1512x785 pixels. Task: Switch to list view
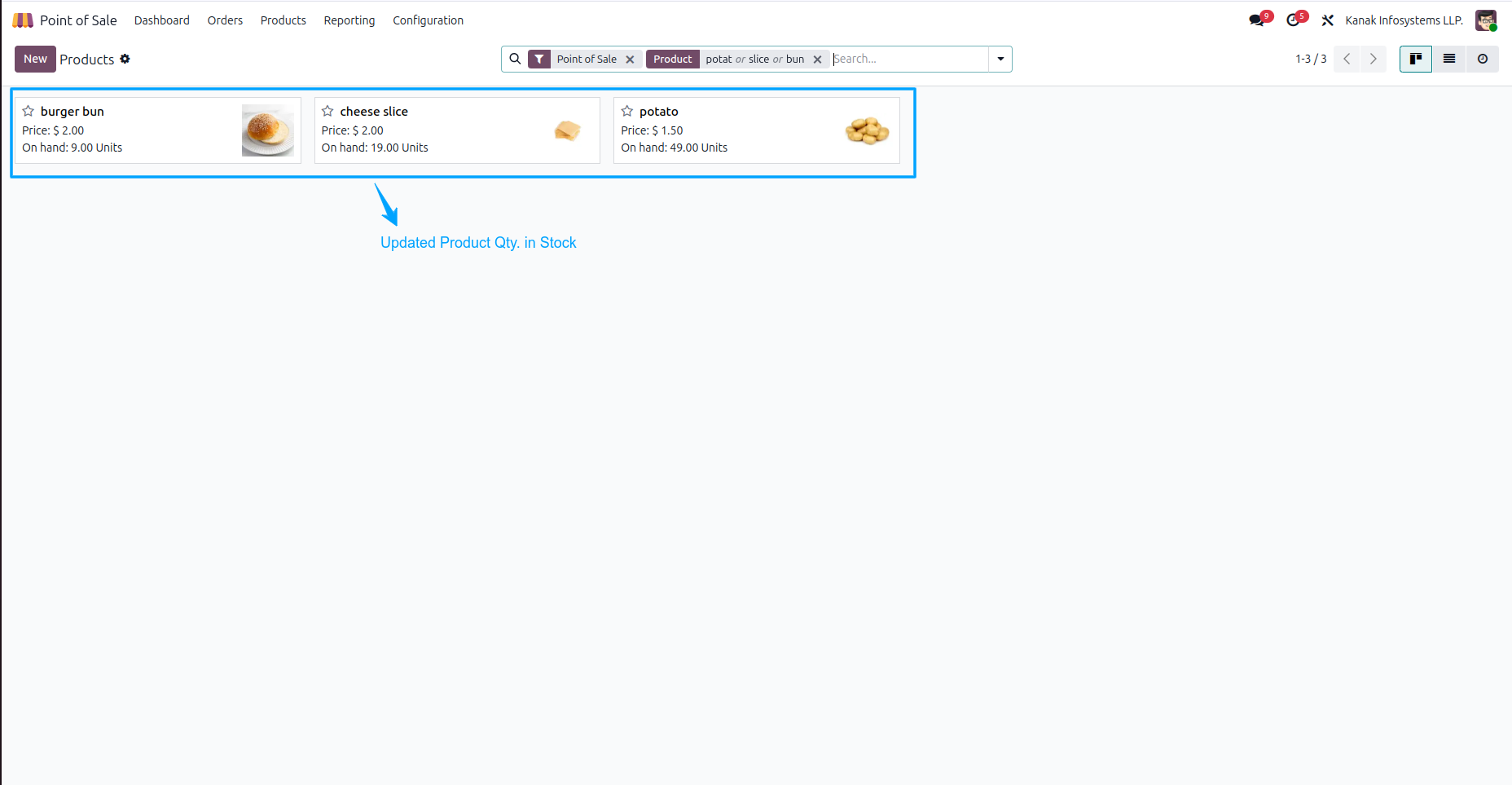pos(1449,59)
